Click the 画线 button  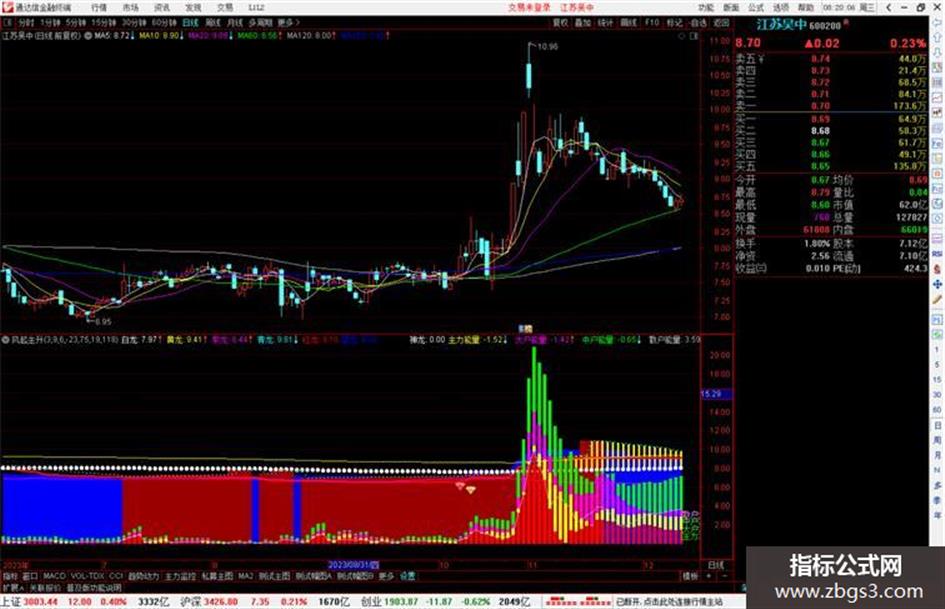[629, 22]
